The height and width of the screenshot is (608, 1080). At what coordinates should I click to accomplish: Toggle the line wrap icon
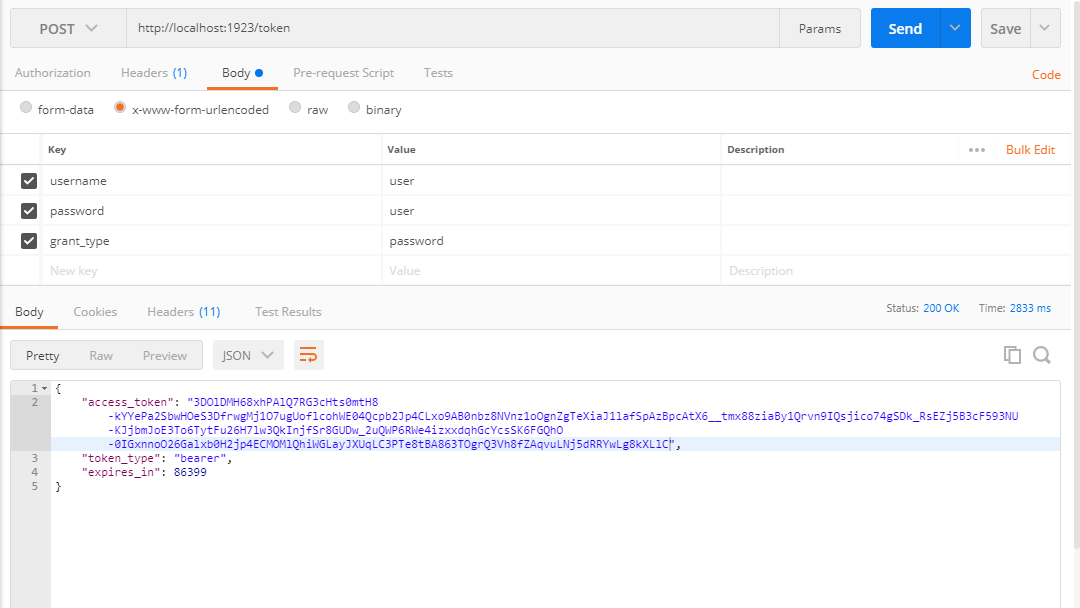pos(309,355)
